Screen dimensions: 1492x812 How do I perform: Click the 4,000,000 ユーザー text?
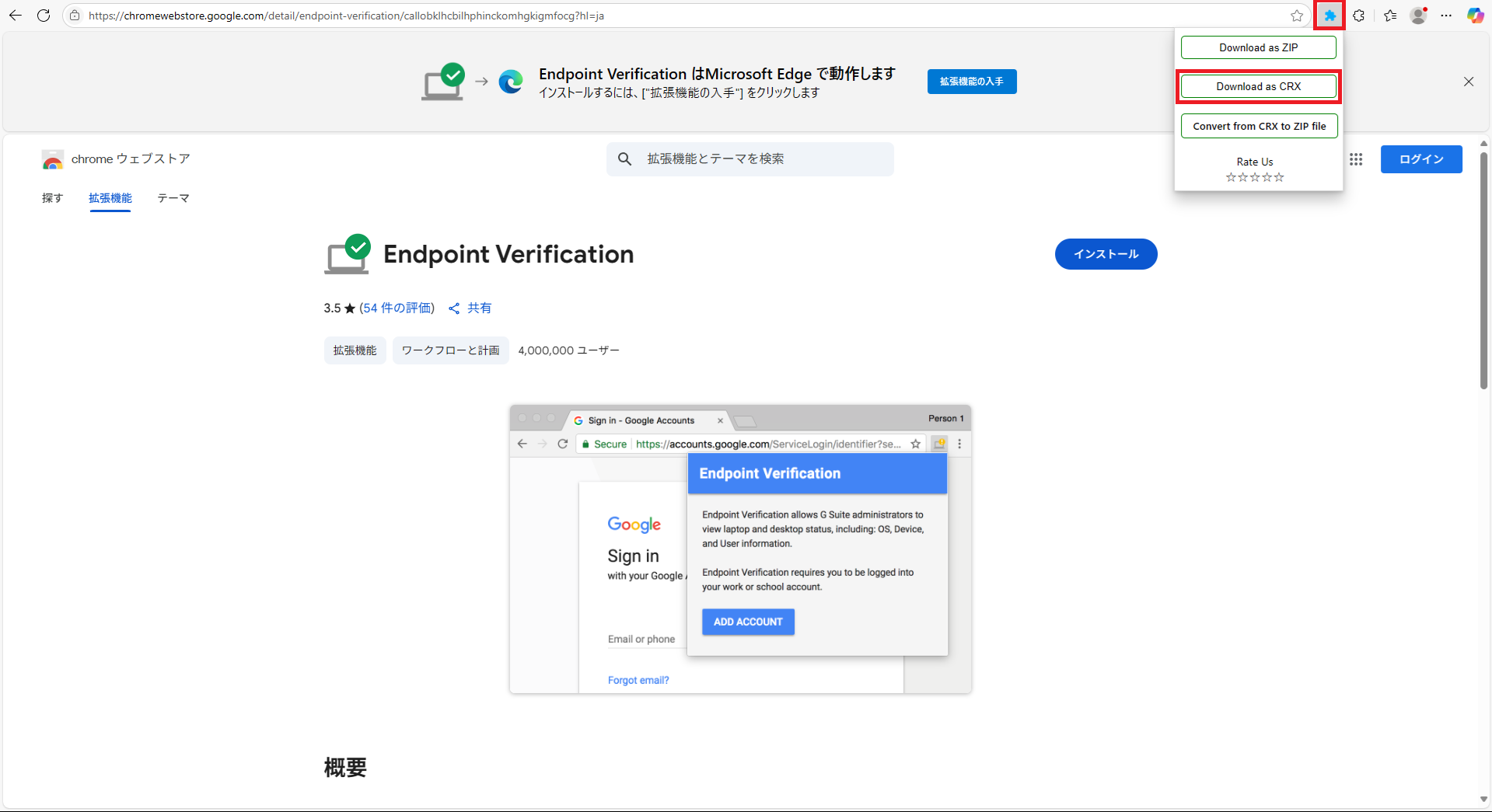tap(568, 350)
